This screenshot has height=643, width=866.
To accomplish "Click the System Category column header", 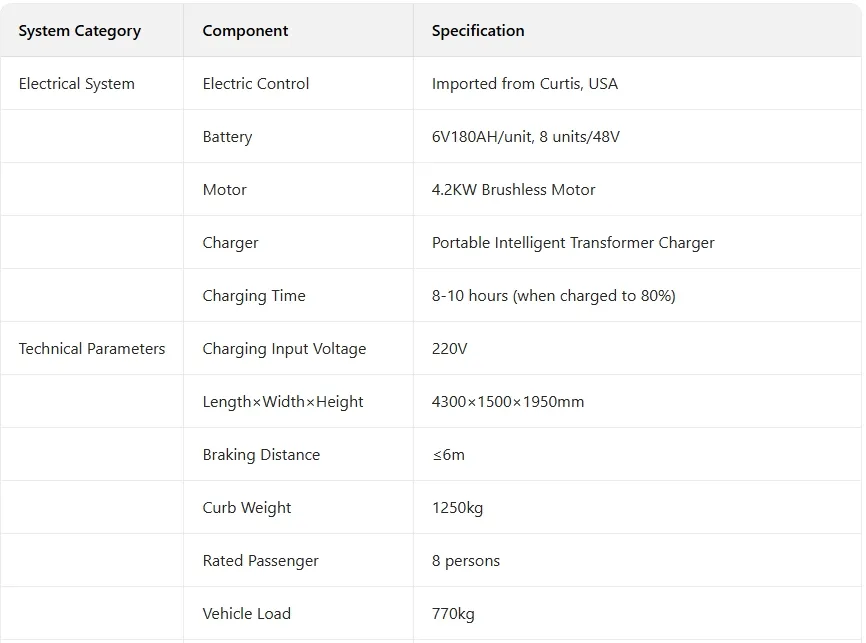I will pyautogui.click(x=80, y=31).
